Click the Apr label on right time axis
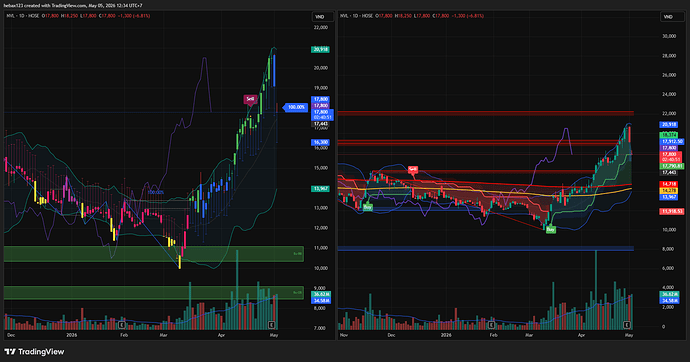The image size is (690, 362). 581,335
